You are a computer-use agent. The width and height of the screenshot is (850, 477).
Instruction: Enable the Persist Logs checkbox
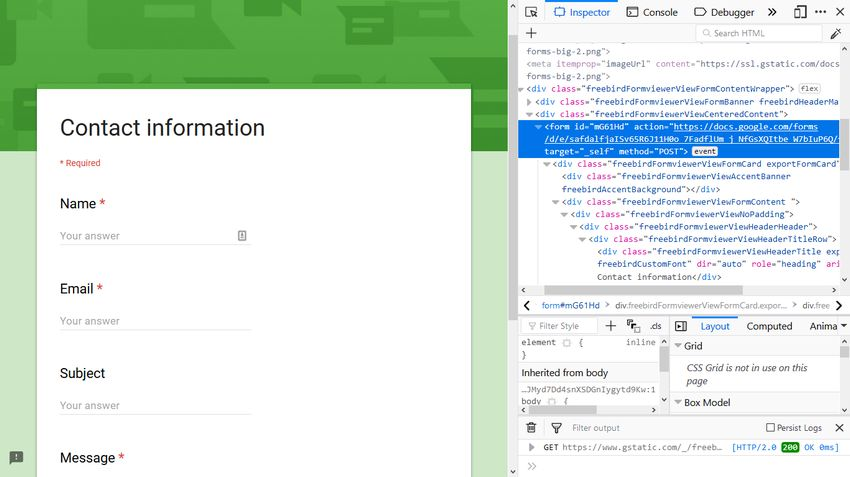[770, 428]
